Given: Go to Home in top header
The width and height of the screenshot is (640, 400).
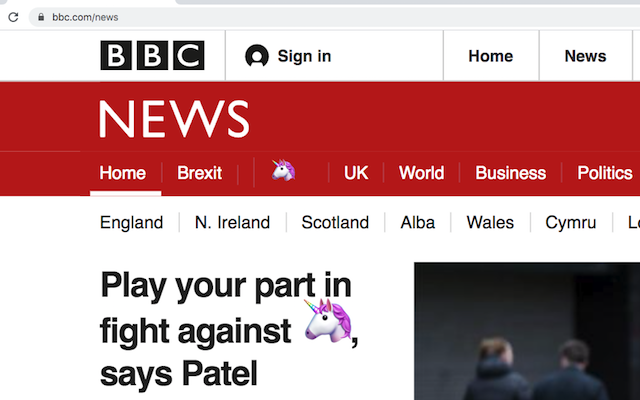Looking at the screenshot, I should 491,56.
